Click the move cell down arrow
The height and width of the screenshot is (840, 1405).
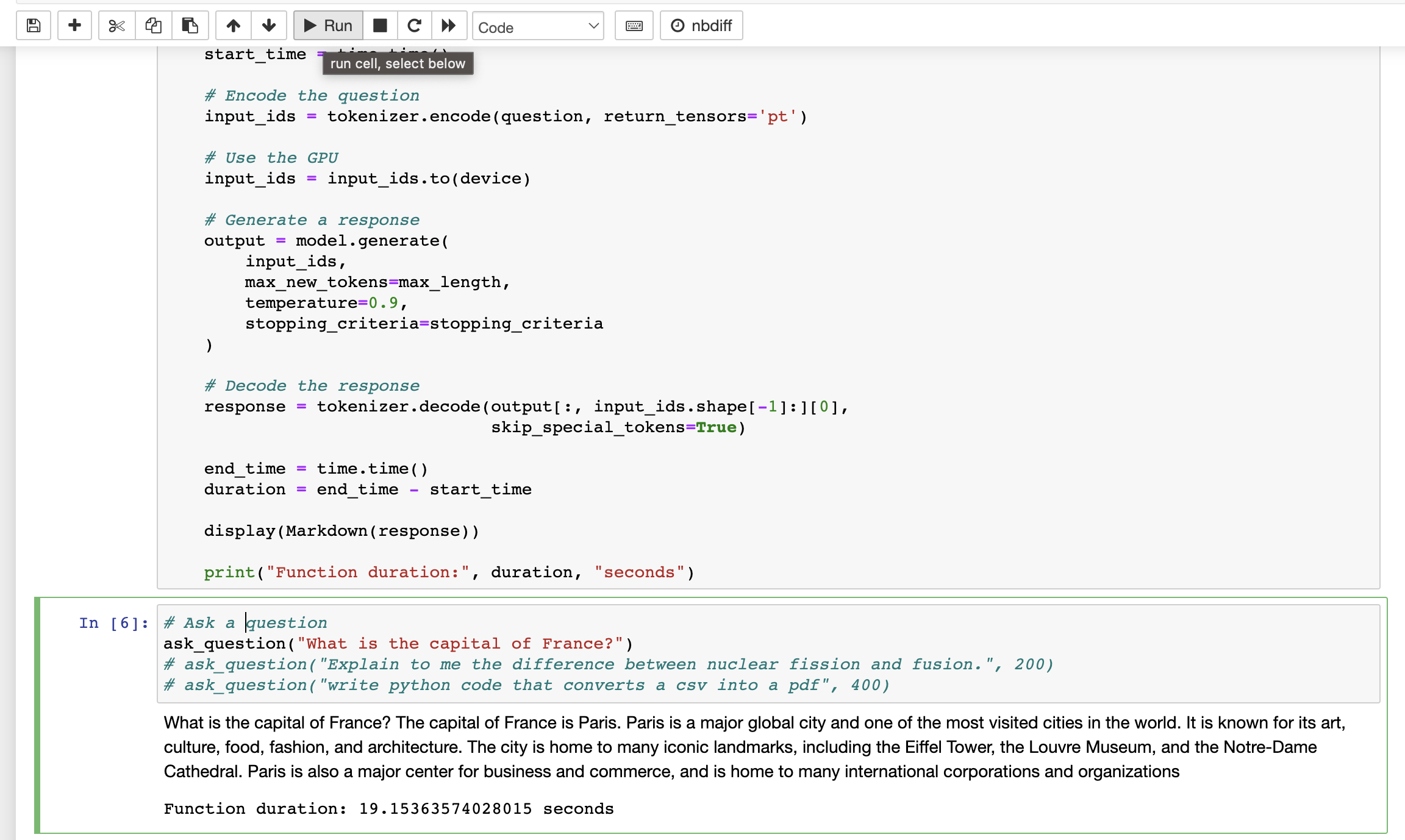(x=269, y=25)
